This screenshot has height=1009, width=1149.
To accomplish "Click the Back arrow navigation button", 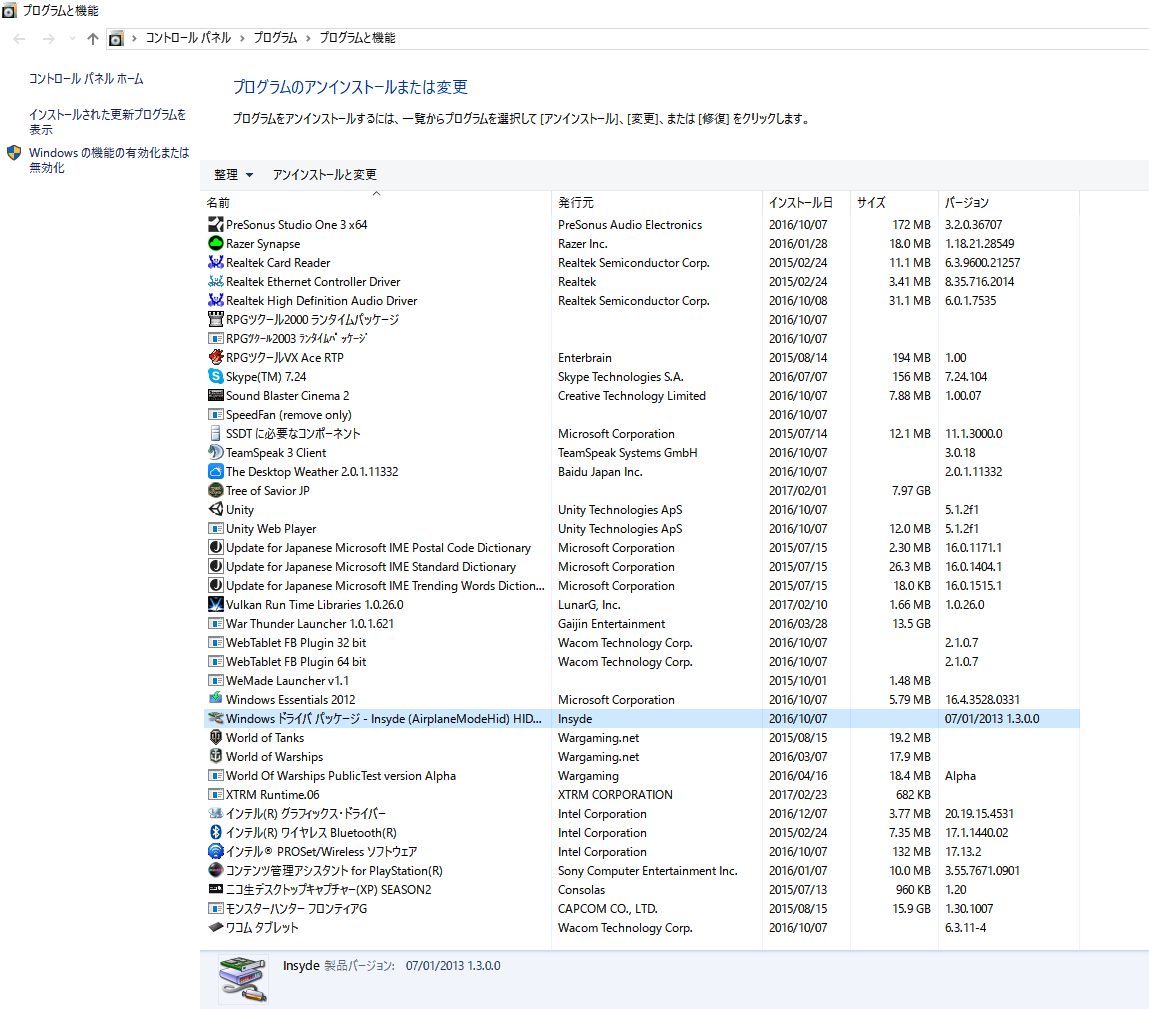I will 20,39.
